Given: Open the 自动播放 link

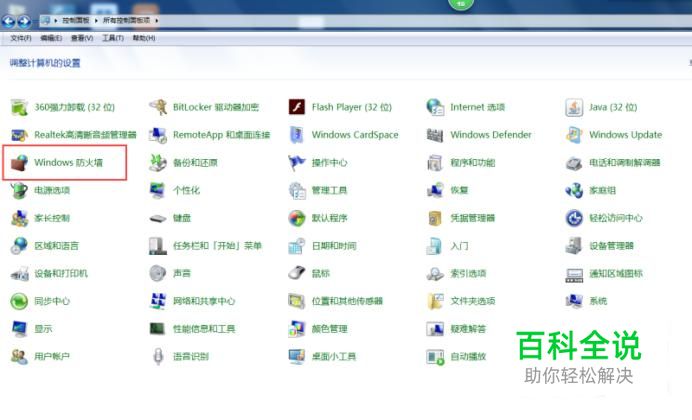Looking at the screenshot, I should pyautogui.click(x=468, y=356).
